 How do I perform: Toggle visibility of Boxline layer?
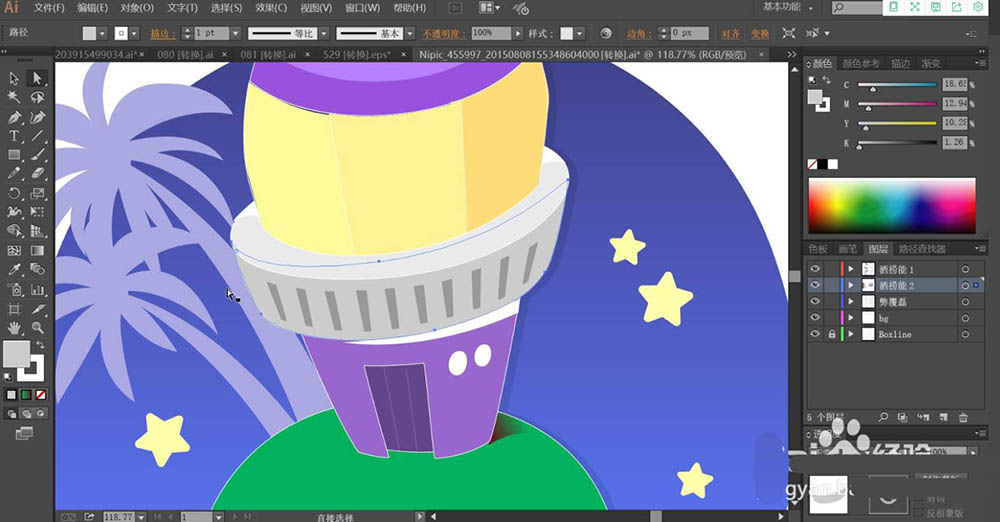(x=815, y=334)
